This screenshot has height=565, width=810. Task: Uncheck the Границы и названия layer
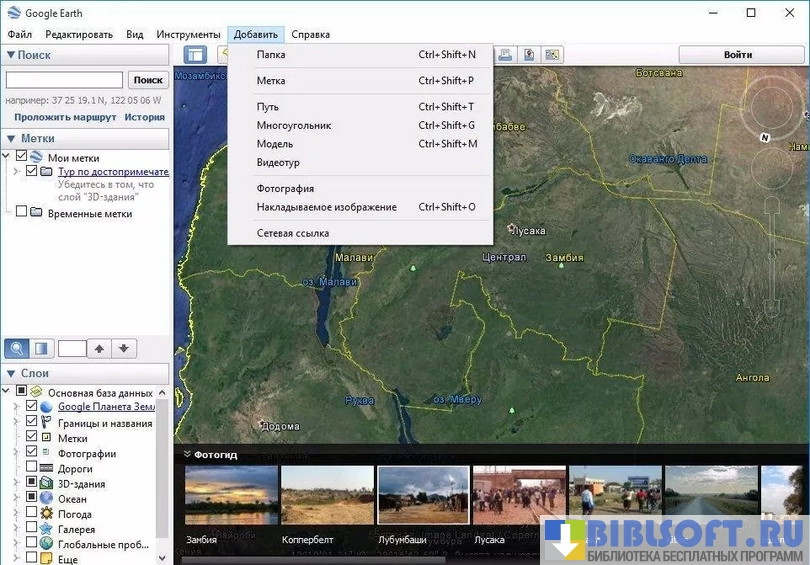(32, 423)
